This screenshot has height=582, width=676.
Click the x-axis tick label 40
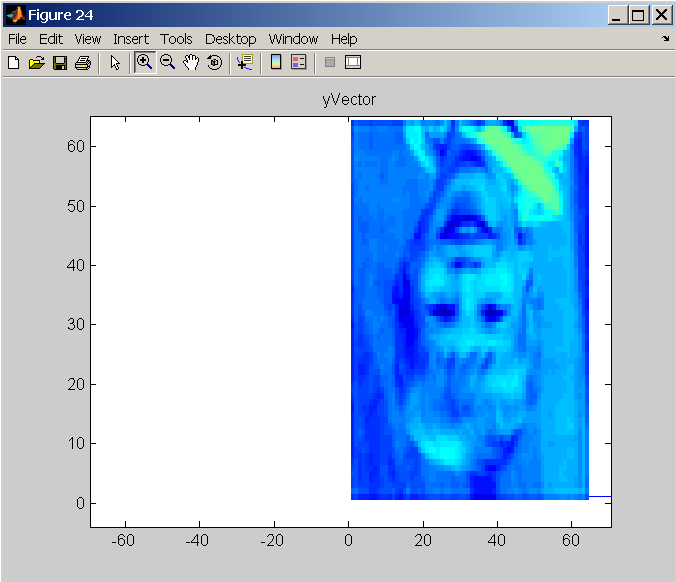[x=497, y=540]
